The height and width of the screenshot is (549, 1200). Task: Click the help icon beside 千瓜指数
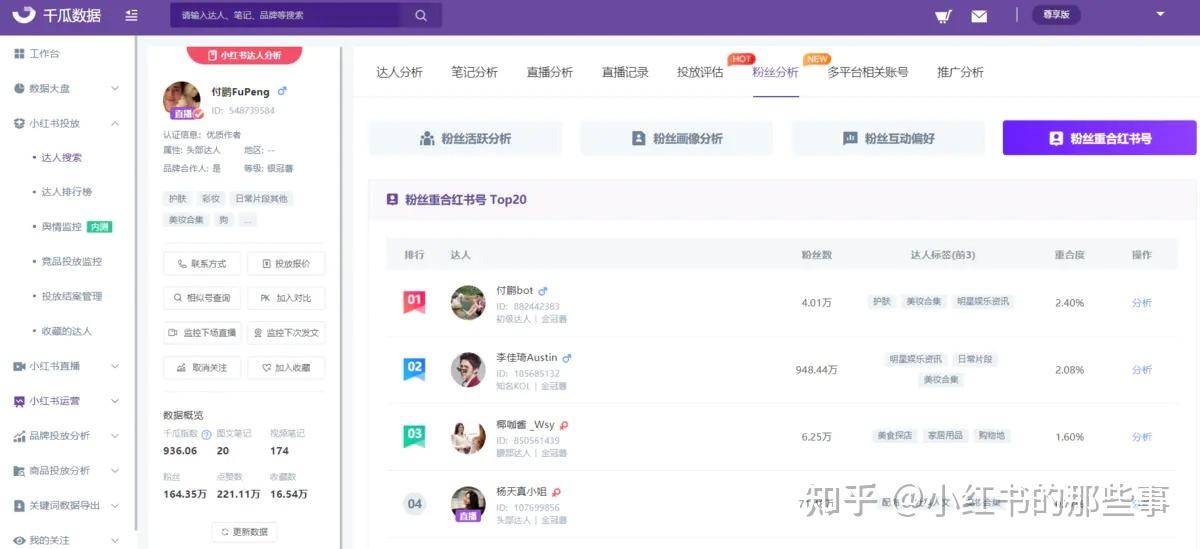(x=206, y=435)
